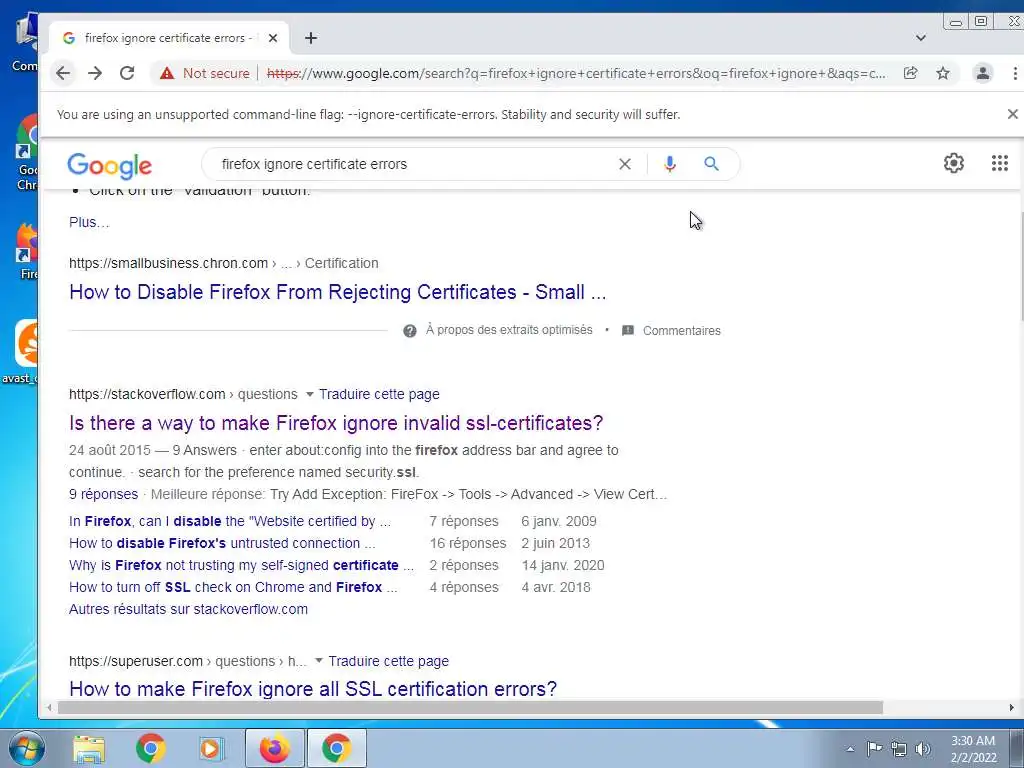Open the 9 réponses link
The height and width of the screenshot is (768, 1024).
point(103,494)
